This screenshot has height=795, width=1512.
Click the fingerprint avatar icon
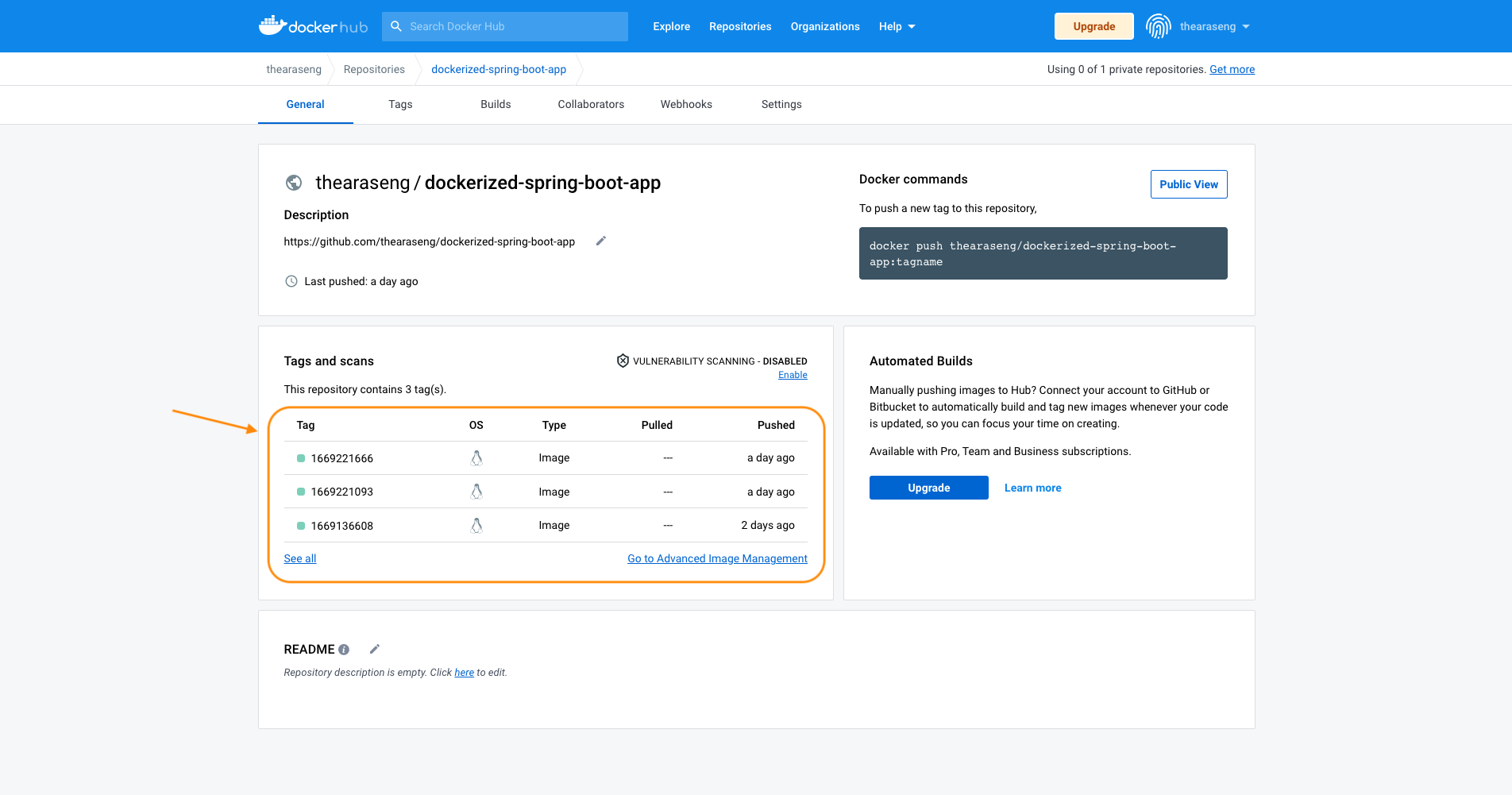(1159, 26)
